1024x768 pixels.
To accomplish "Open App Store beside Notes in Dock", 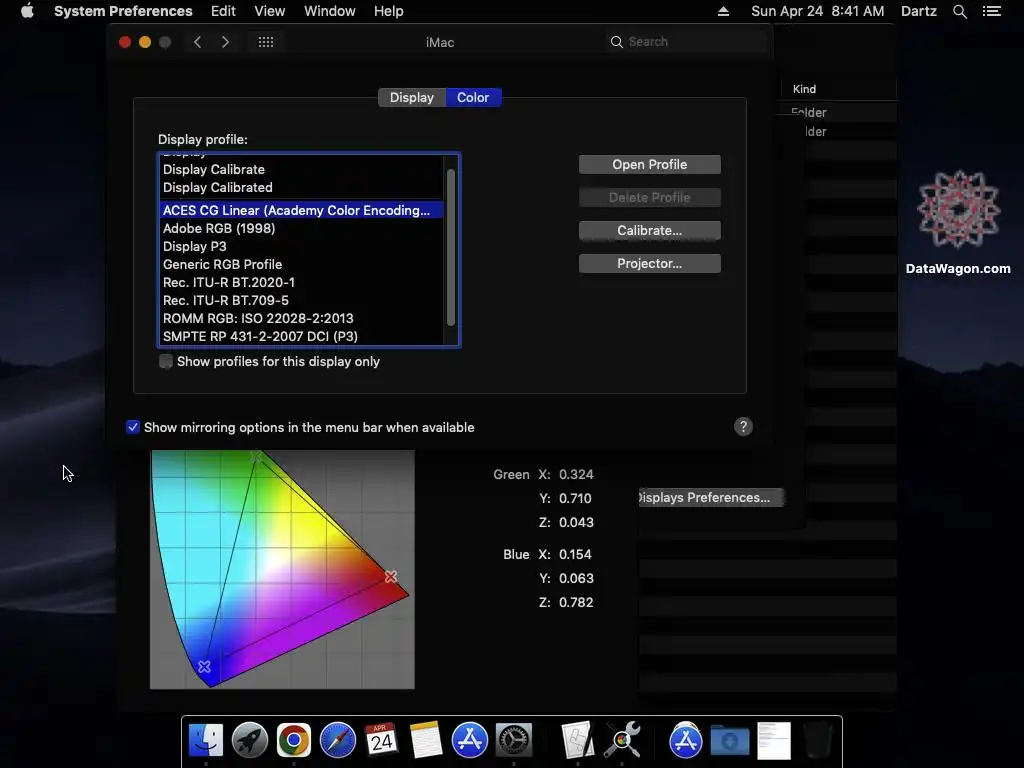I will point(470,741).
